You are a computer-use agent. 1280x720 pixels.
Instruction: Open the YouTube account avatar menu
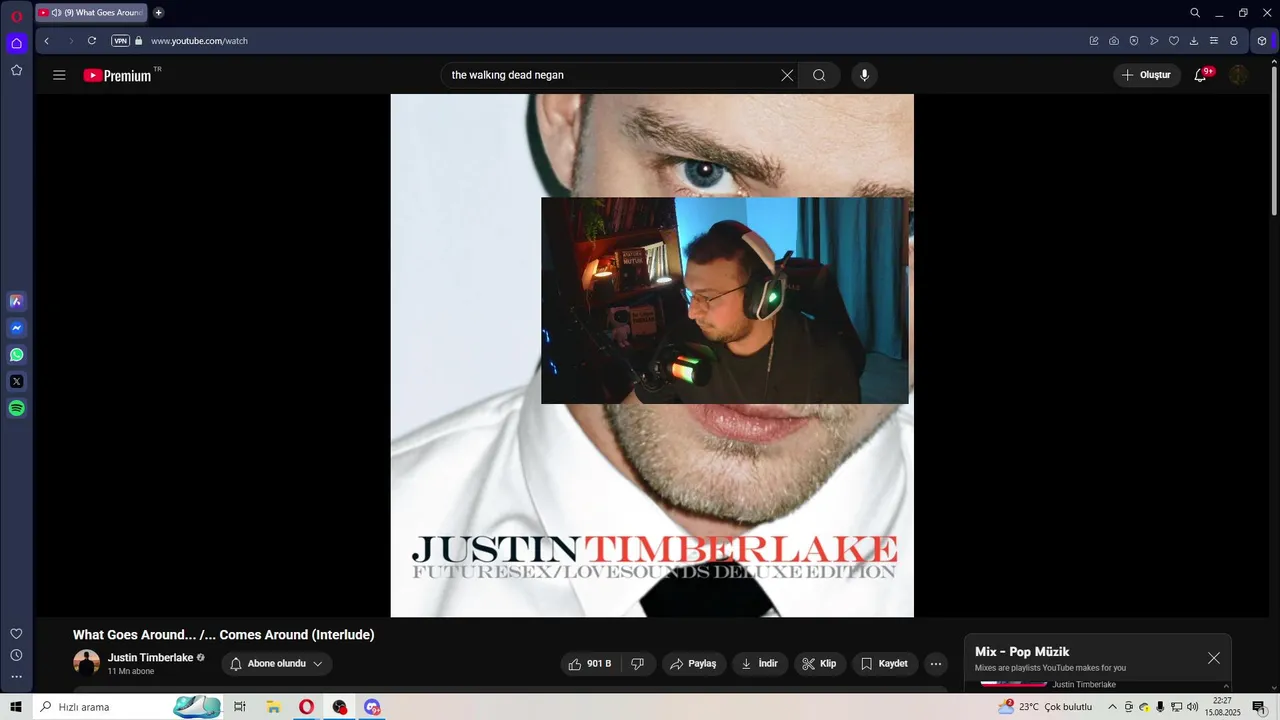coord(1239,75)
